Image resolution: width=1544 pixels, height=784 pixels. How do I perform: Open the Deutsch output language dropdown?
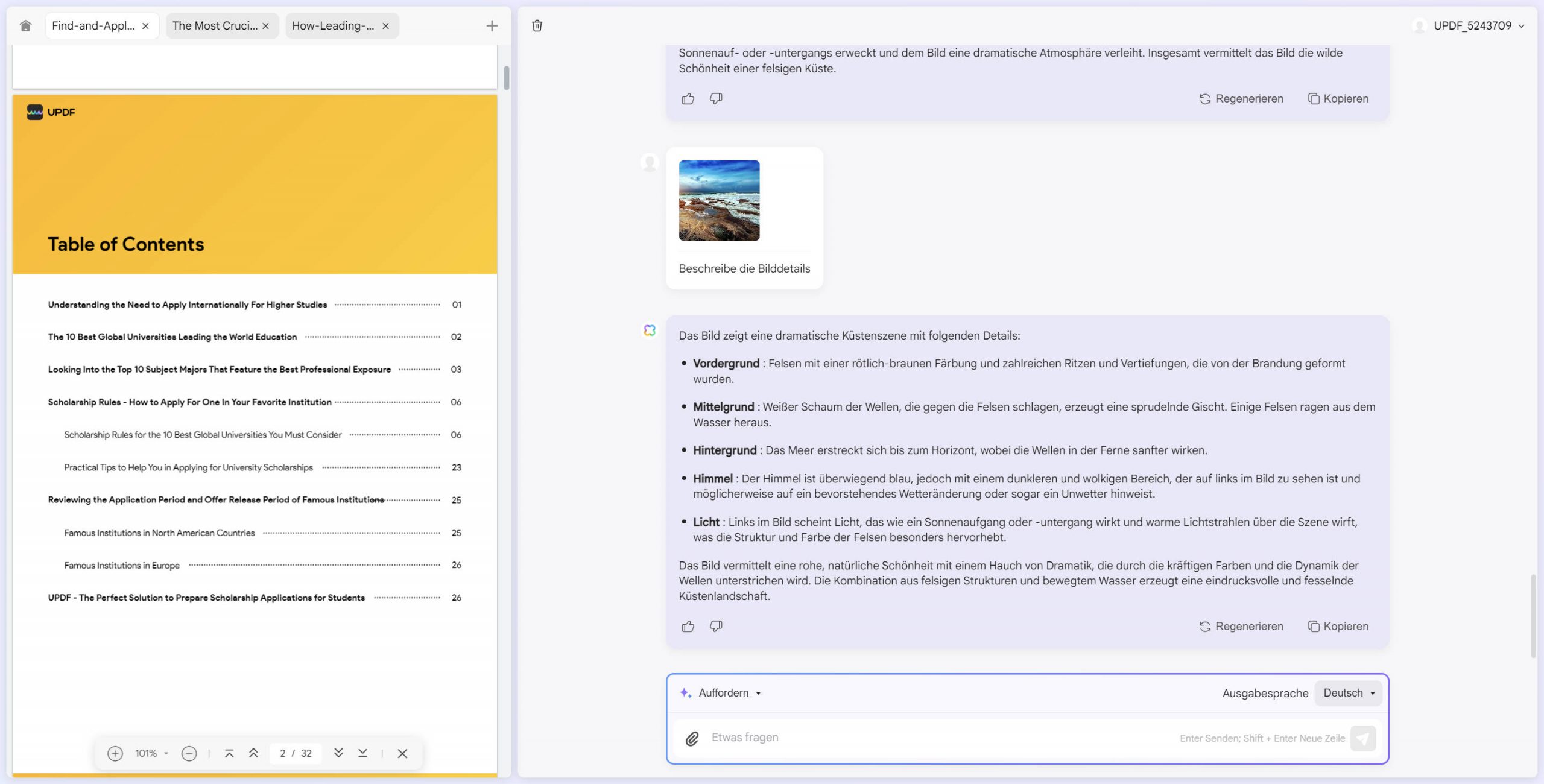pyautogui.click(x=1349, y=693)
